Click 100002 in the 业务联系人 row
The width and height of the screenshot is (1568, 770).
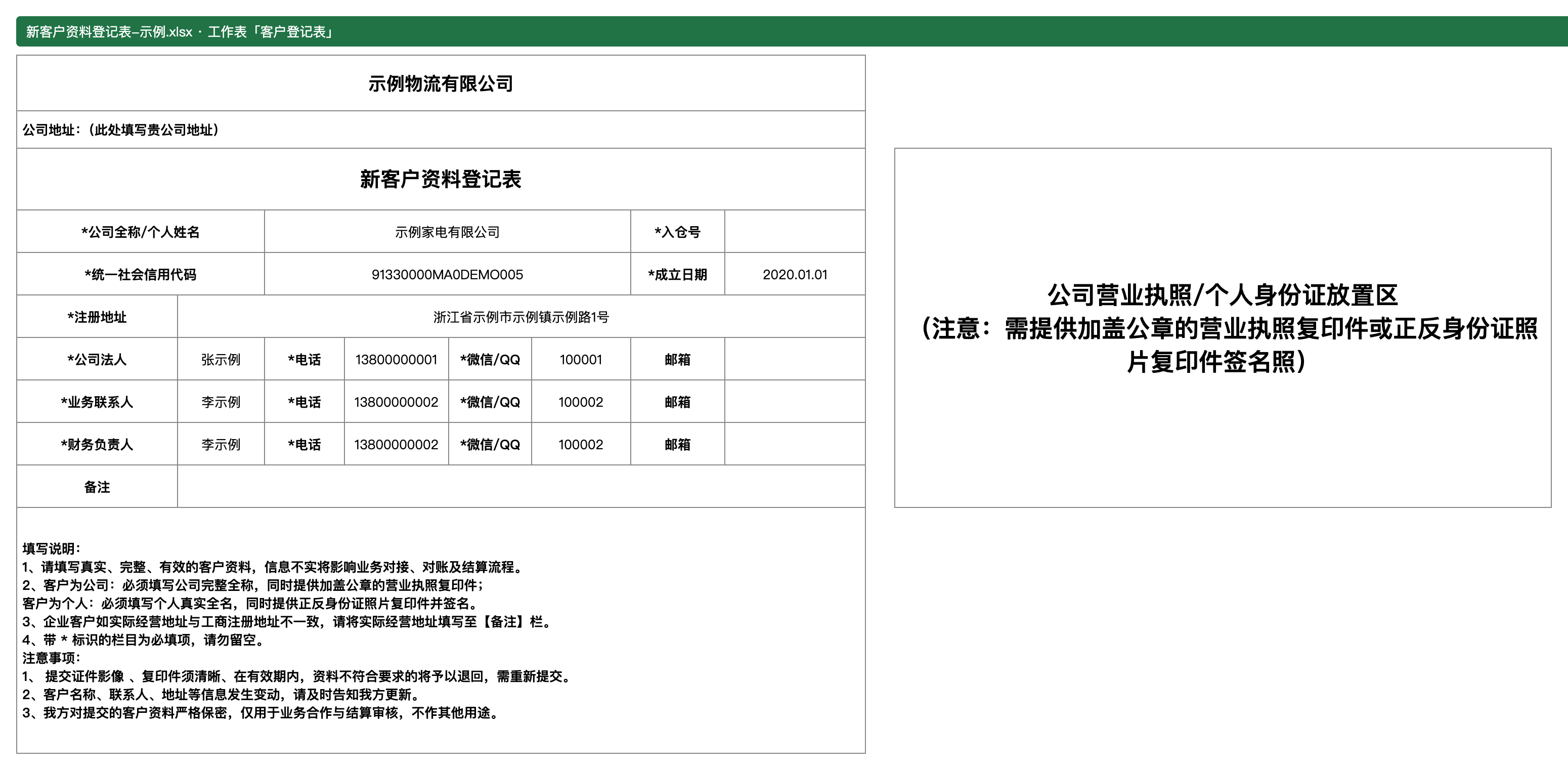(x=581, y=402)
